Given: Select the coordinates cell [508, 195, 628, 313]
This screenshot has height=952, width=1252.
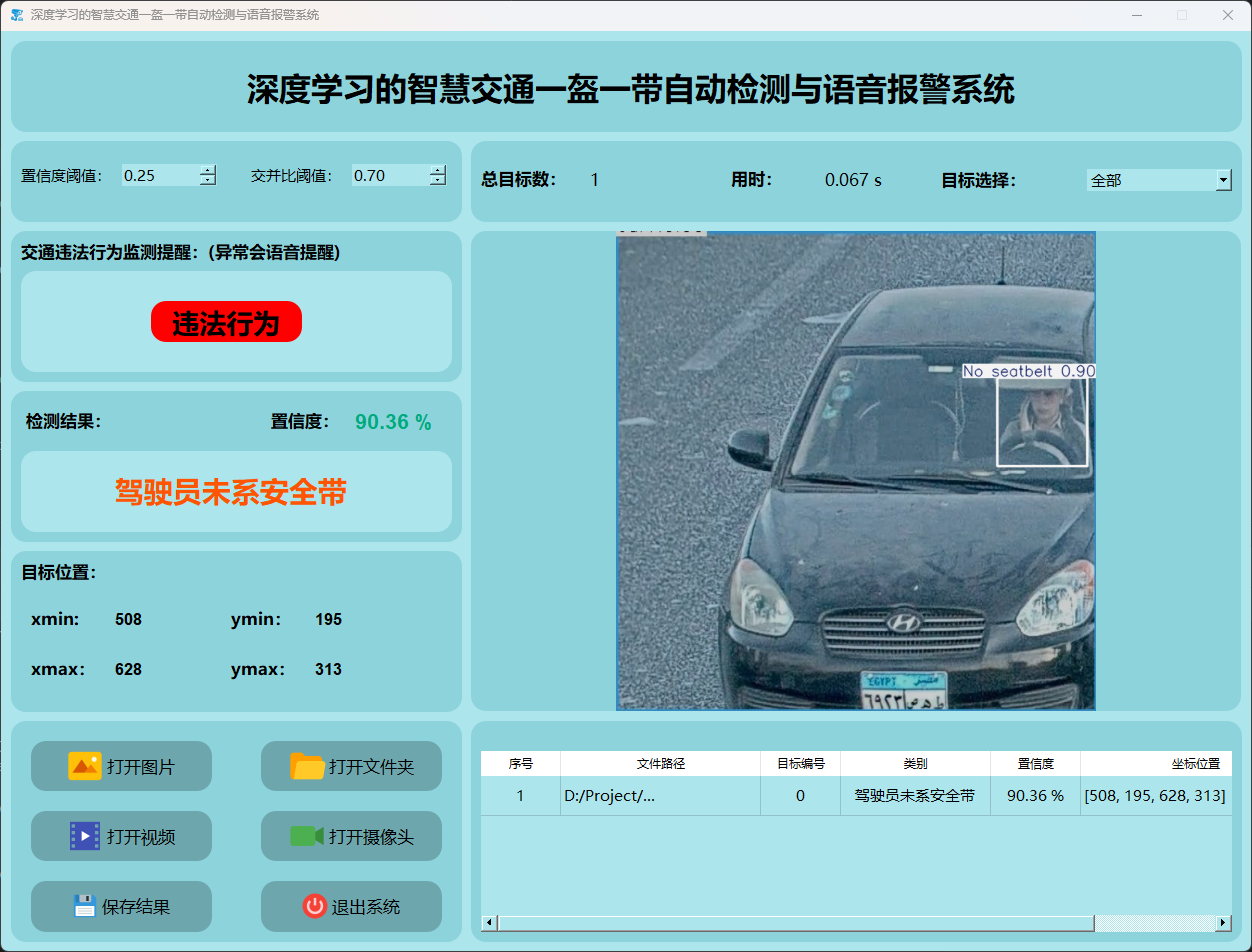Looking at the screenshot, I should (1156, 796).
